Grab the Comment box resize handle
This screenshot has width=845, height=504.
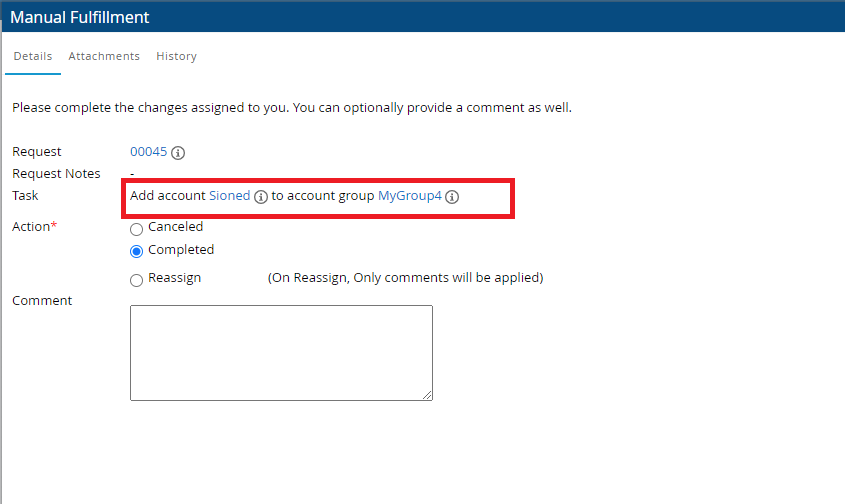(428, 396)
